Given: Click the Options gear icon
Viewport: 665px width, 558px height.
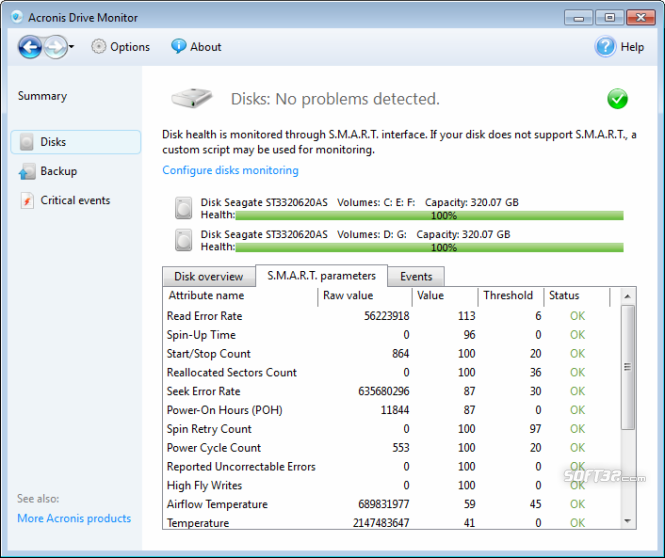Looking at the screenshot, I should click(98, 47).
